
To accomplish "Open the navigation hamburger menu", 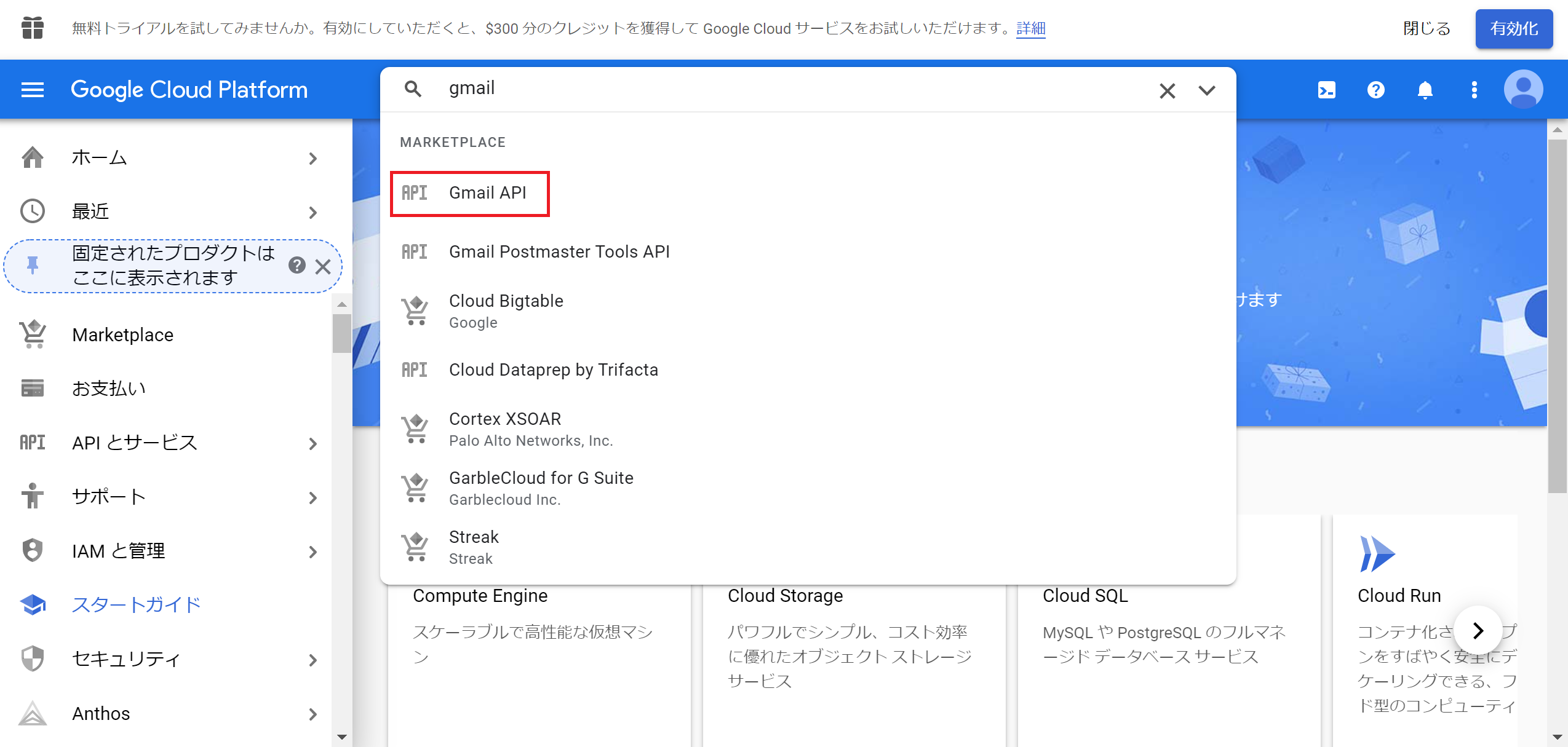I will 31,90.
